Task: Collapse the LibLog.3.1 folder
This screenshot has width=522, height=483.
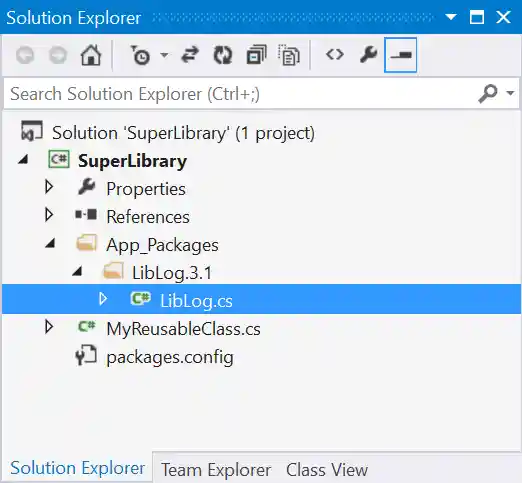Action: click(x=77, y=271)
